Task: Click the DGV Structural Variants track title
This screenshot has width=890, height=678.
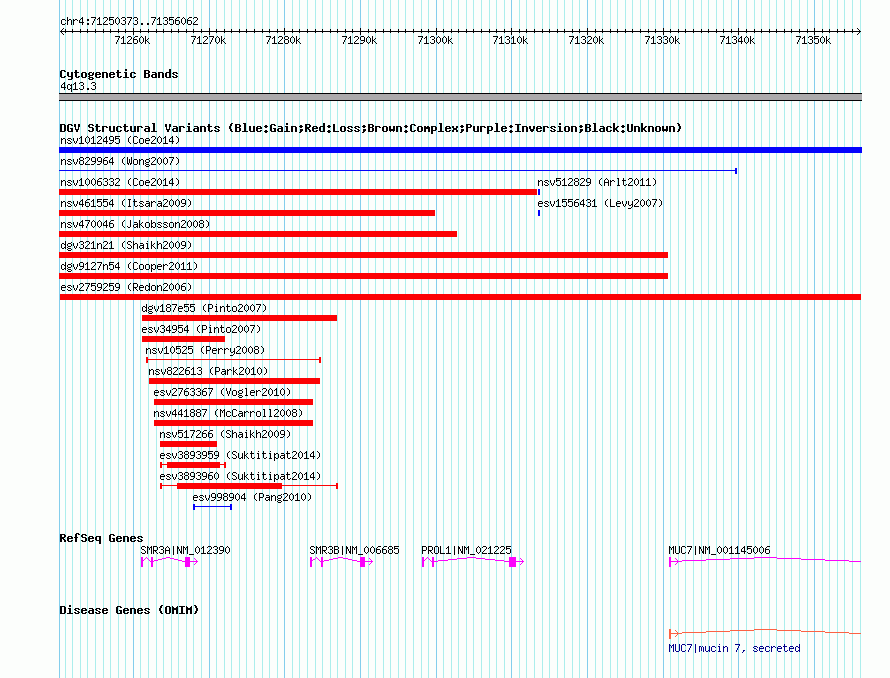Action: click(371, 128)
